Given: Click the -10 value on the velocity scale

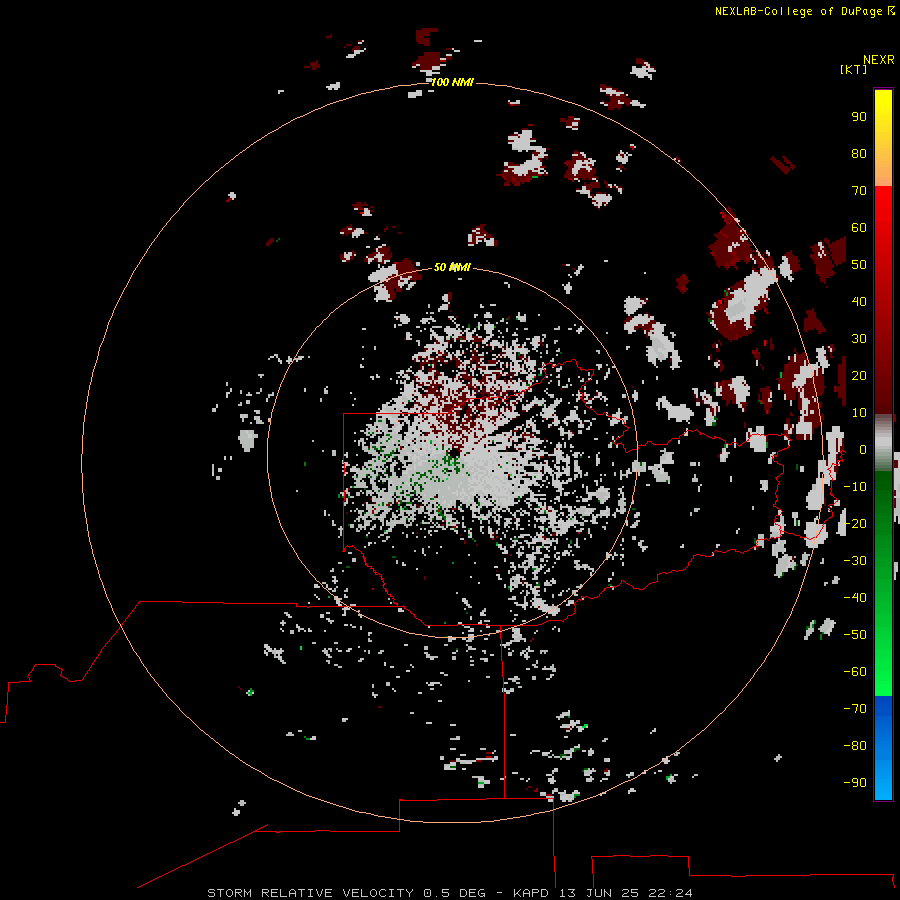Looking at the screenshot, I should (855, 487).
